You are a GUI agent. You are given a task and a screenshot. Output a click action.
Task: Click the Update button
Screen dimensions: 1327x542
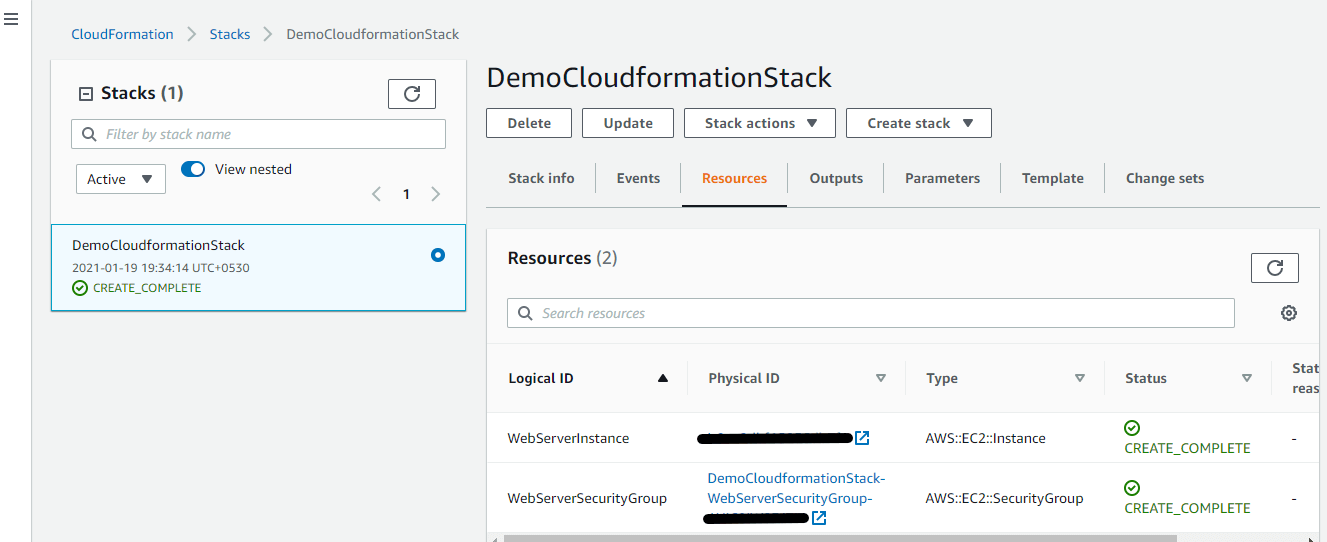628,123
